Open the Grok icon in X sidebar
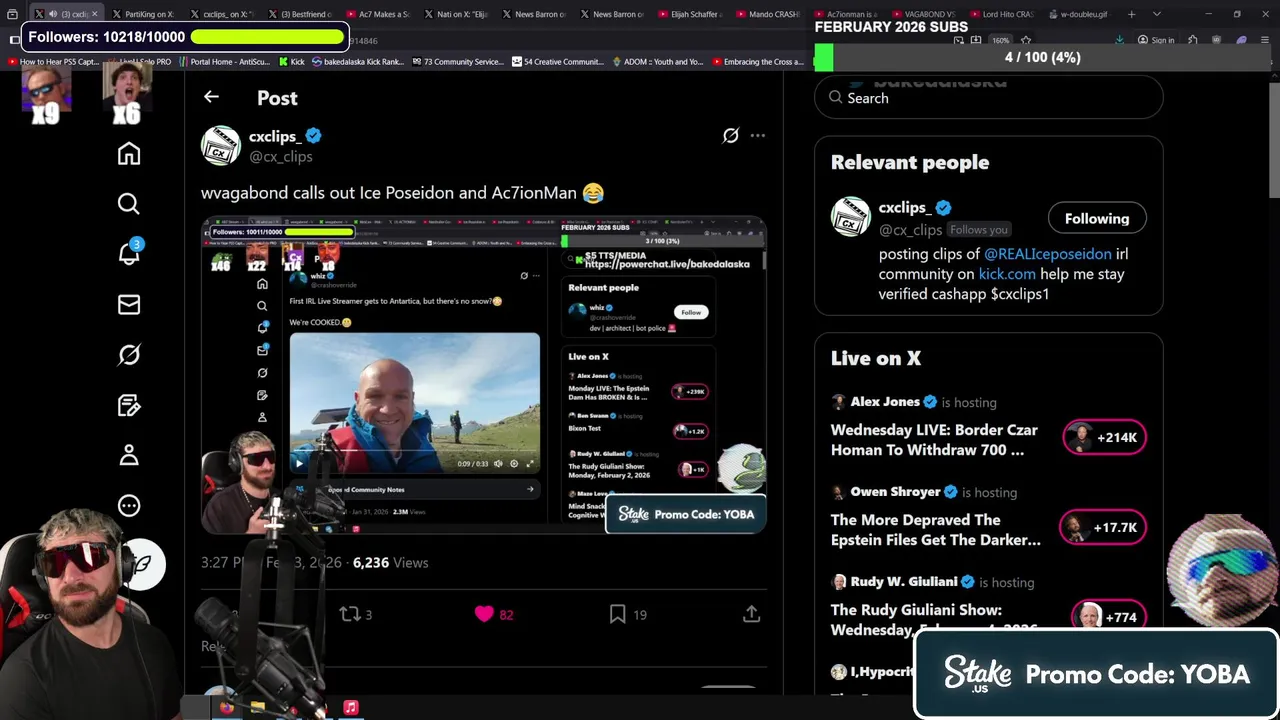 coord(129,355)
